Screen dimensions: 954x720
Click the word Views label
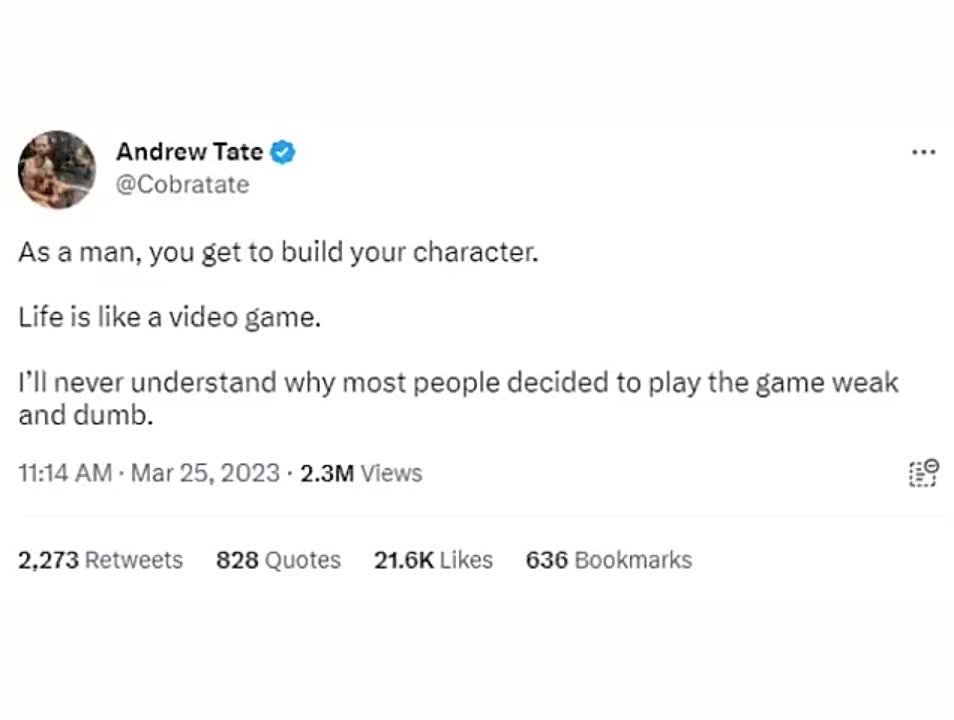click(392, 473)
